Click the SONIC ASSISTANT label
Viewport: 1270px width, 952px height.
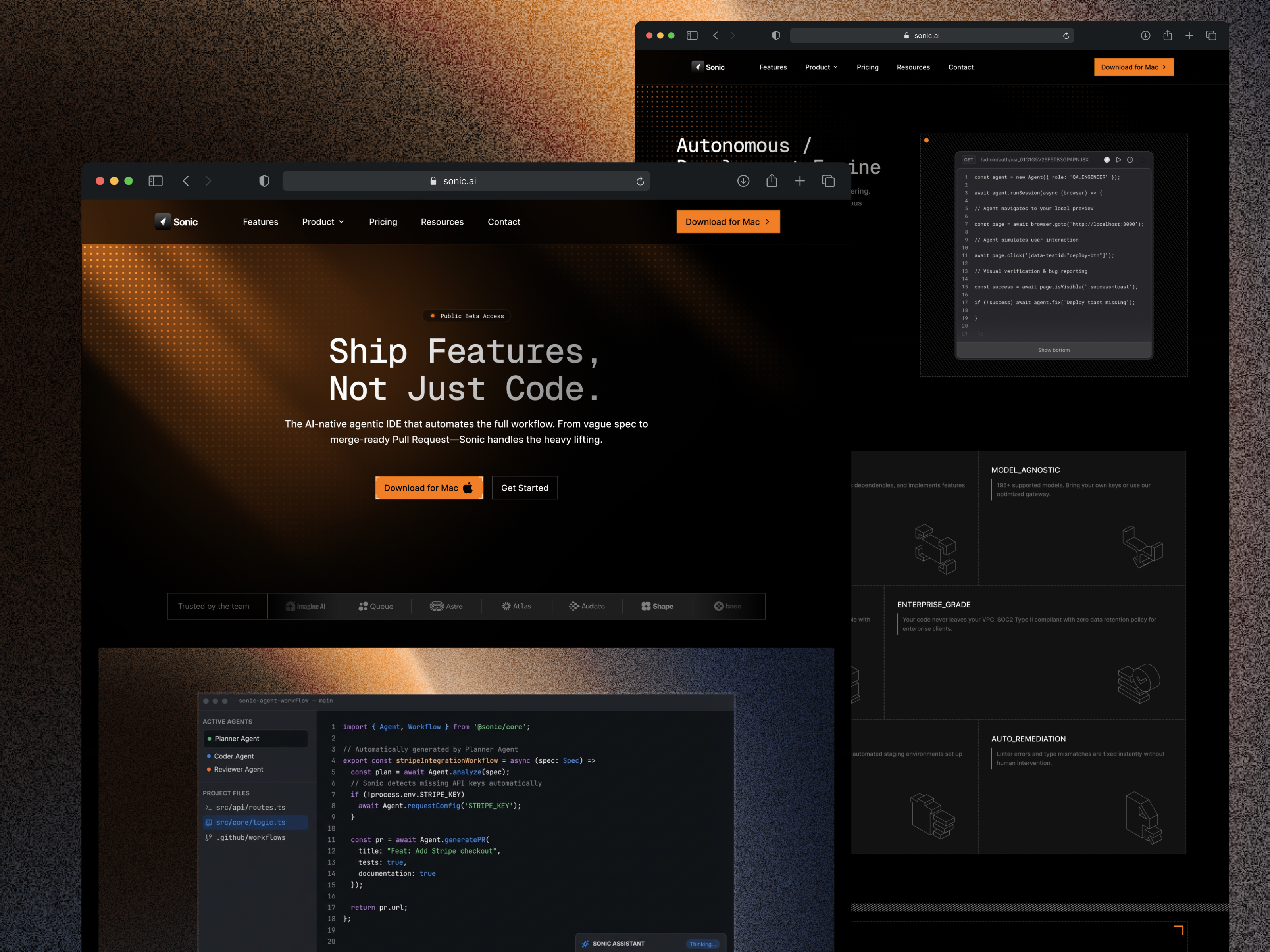click(618, 943)
